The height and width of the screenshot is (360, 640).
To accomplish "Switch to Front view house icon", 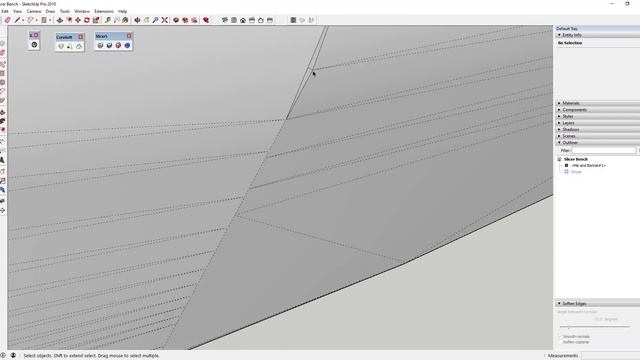I will click(243, 20).
